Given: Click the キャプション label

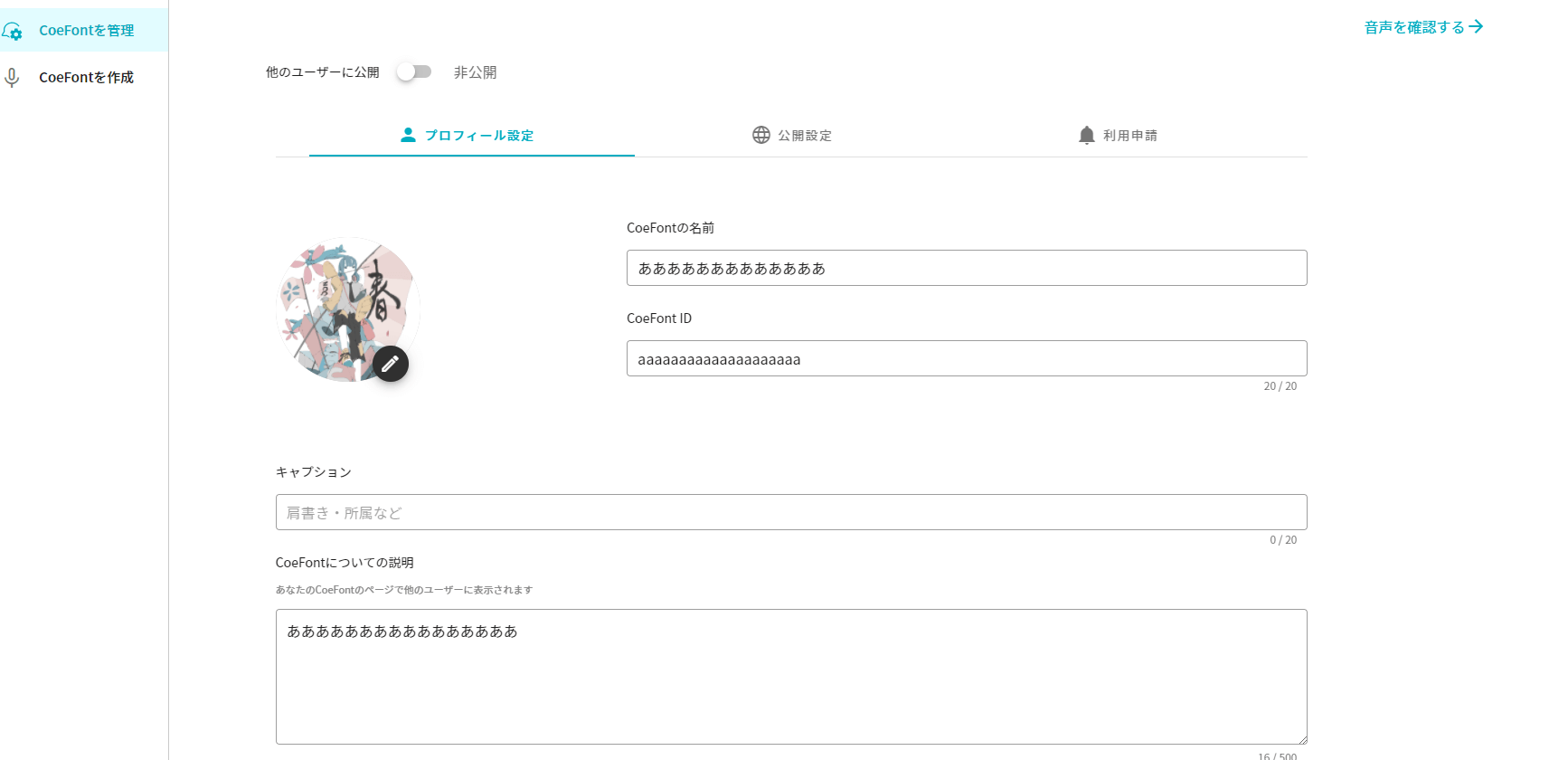Looking at the screenshot, I should pyautogui.click(x=314, y=472).
